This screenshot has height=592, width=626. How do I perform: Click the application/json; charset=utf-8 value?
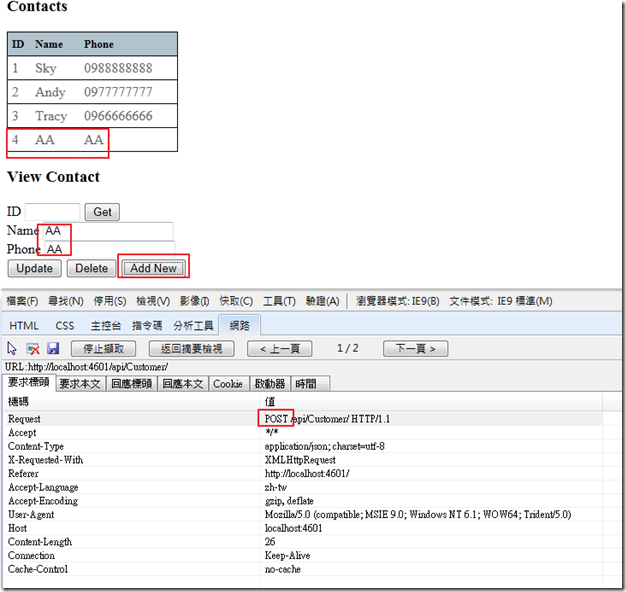pos(325,446)
